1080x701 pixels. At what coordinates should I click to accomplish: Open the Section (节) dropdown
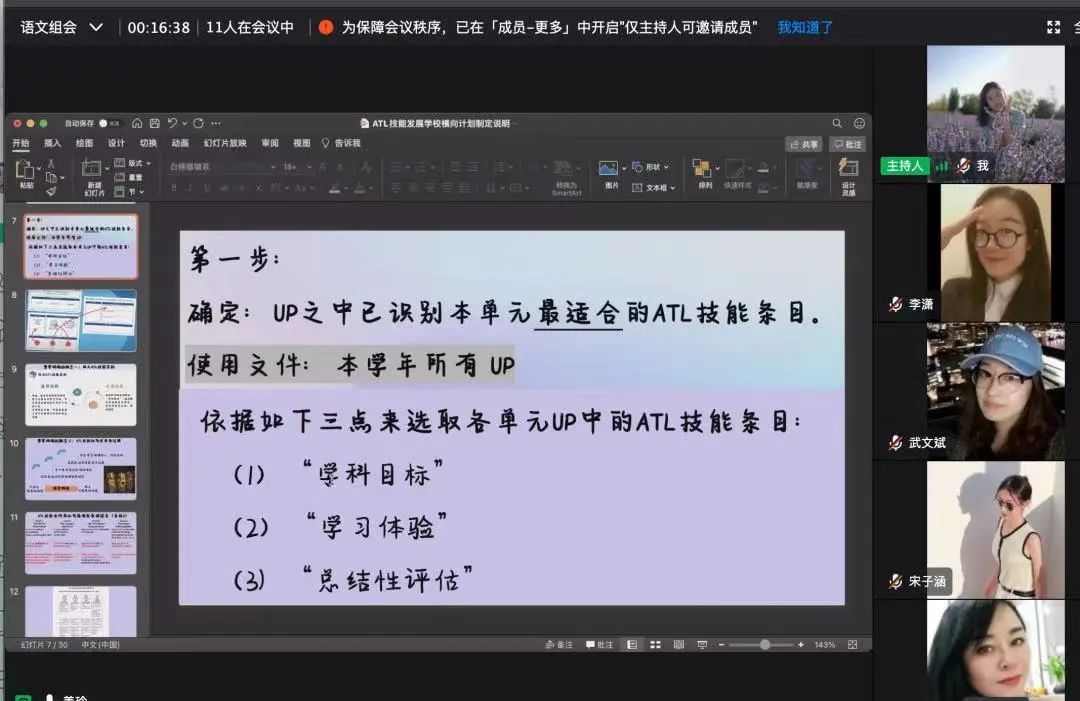pos(129,191)
